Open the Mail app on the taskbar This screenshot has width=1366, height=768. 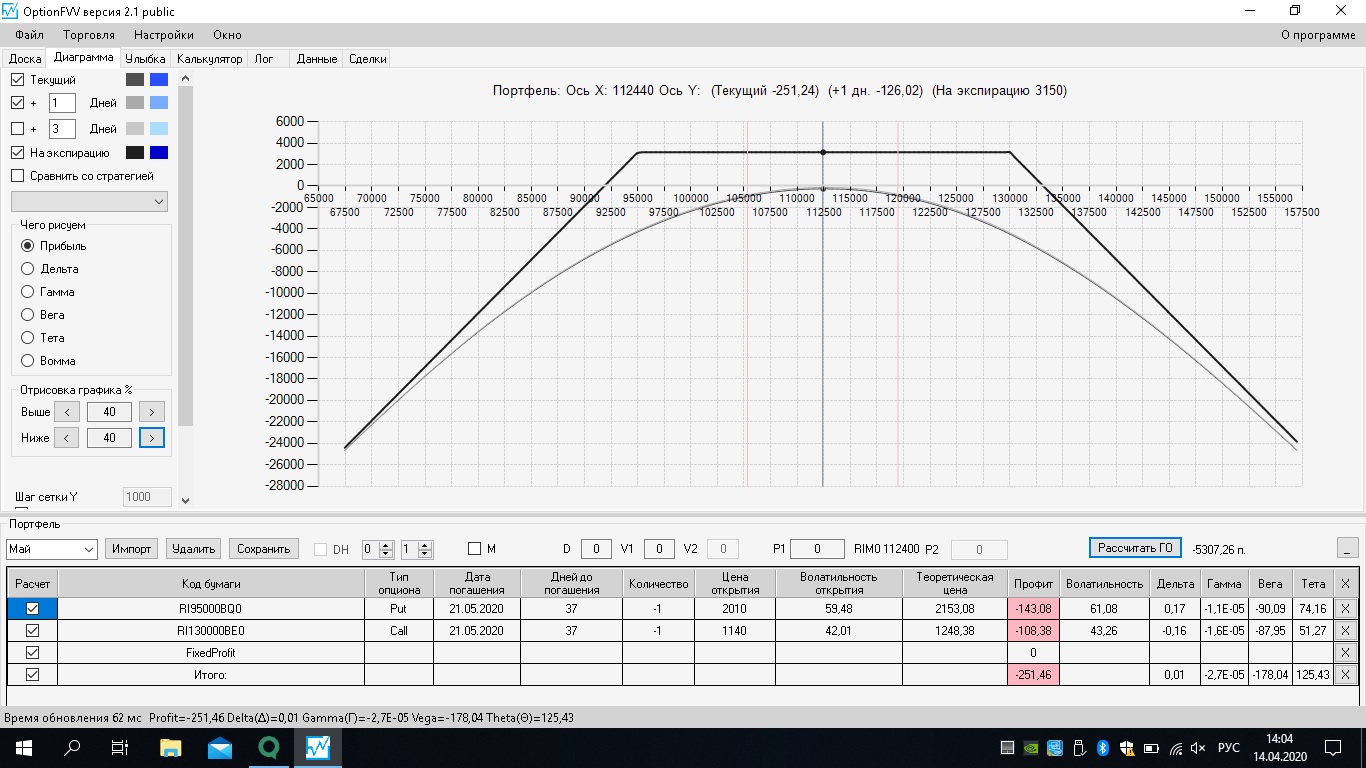[x=220, y=747]
